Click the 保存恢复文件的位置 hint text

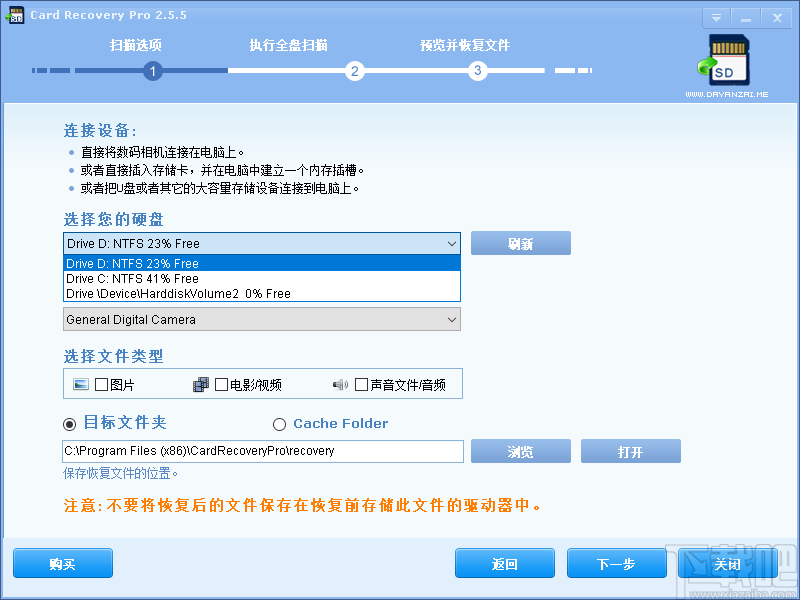[x=120, y=473]
